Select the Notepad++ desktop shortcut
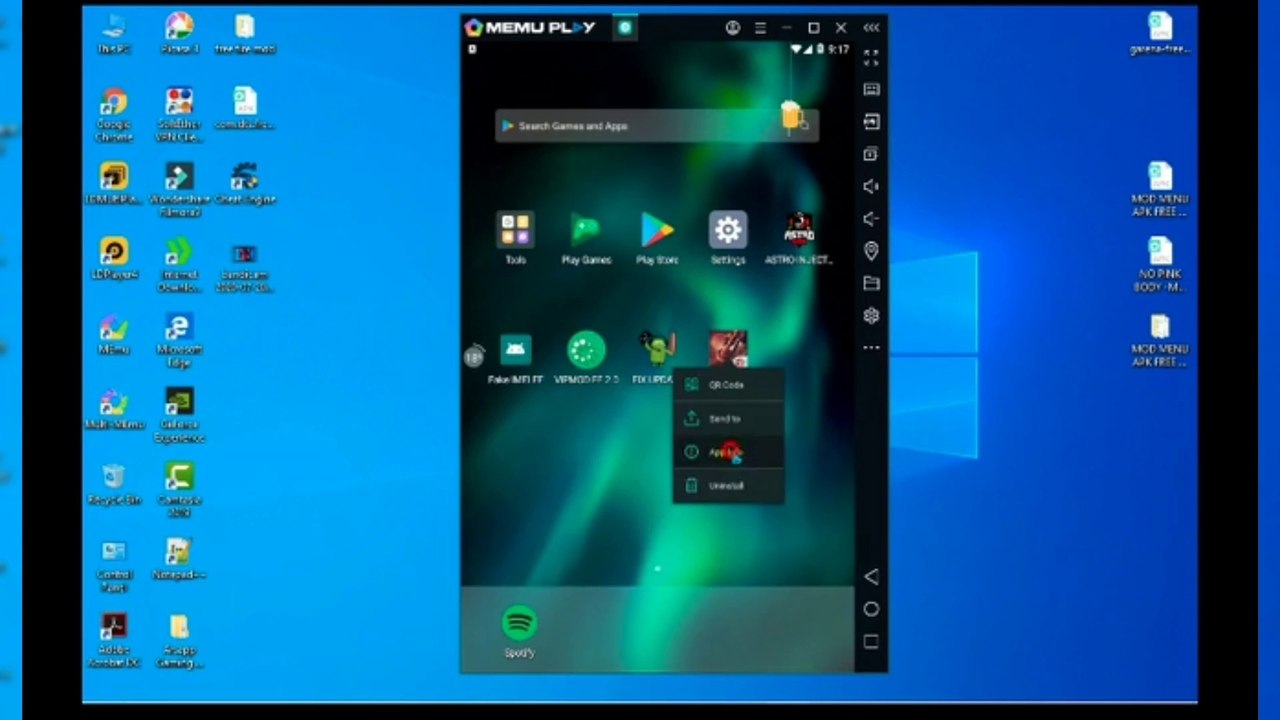 pos(180,559)
